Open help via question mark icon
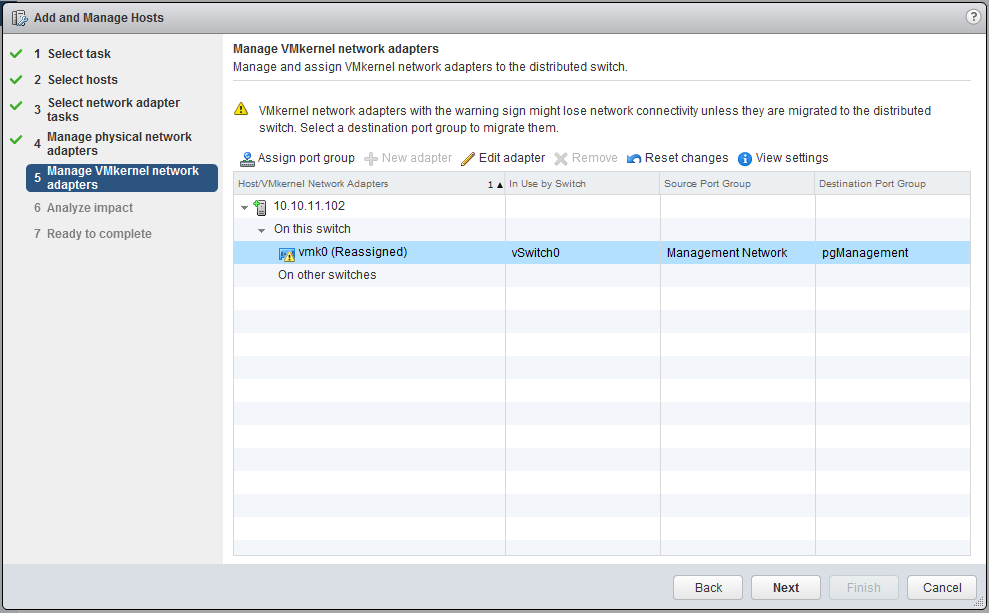This screenshot has height=613, width=989. point(973,17)
